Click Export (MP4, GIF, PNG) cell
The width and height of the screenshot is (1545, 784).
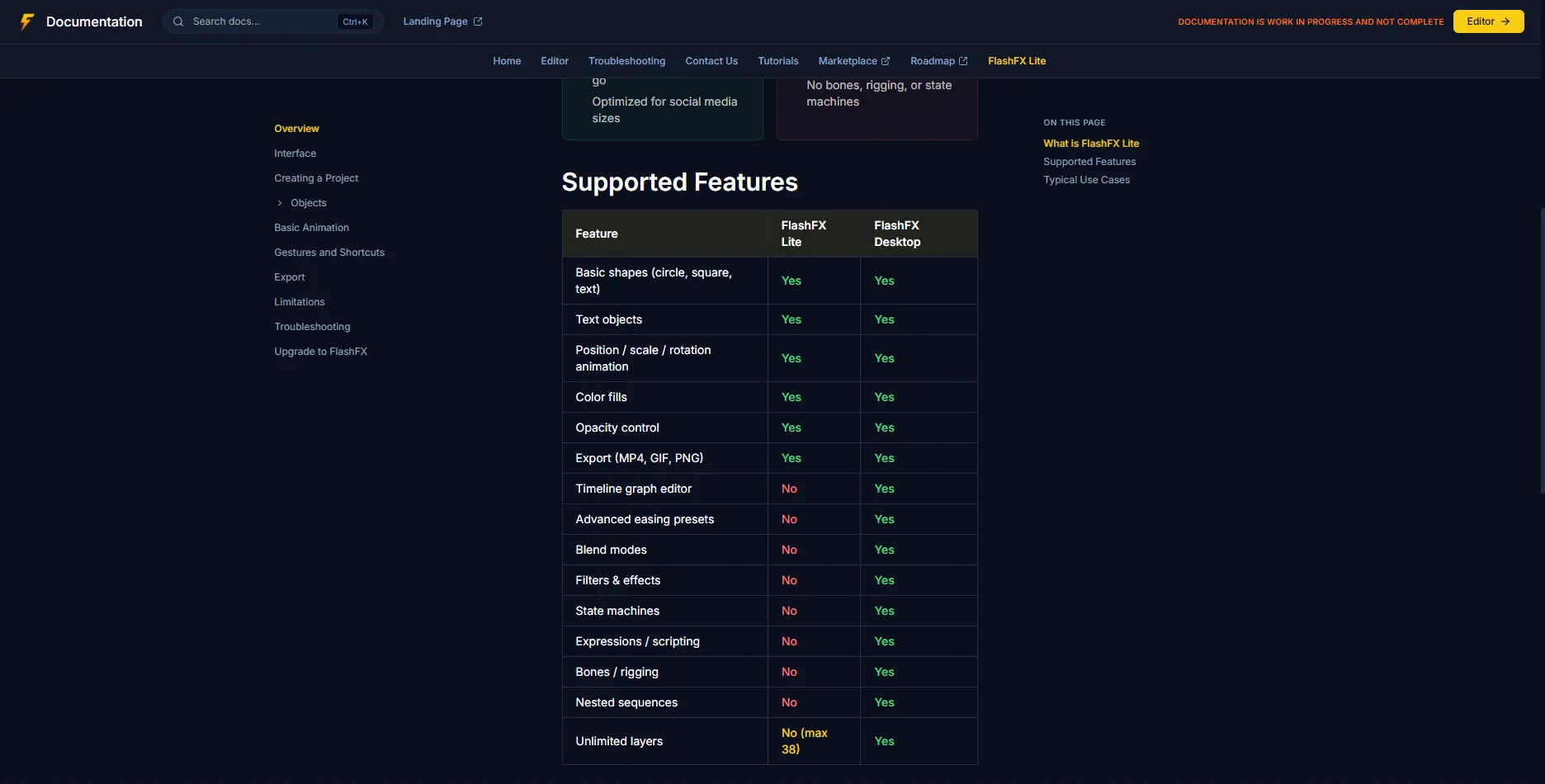point(665,458)
